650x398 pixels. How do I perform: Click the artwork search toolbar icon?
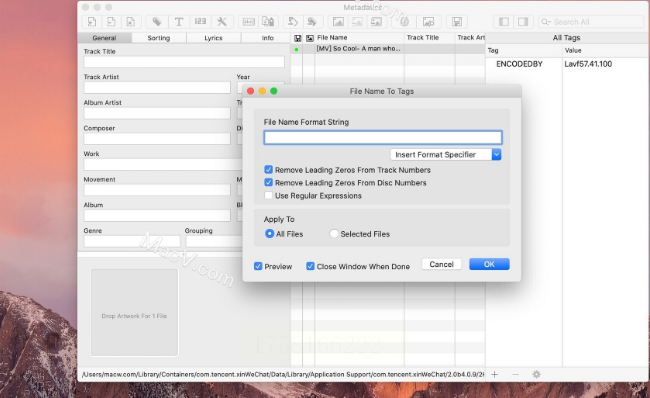pos(428,22)
